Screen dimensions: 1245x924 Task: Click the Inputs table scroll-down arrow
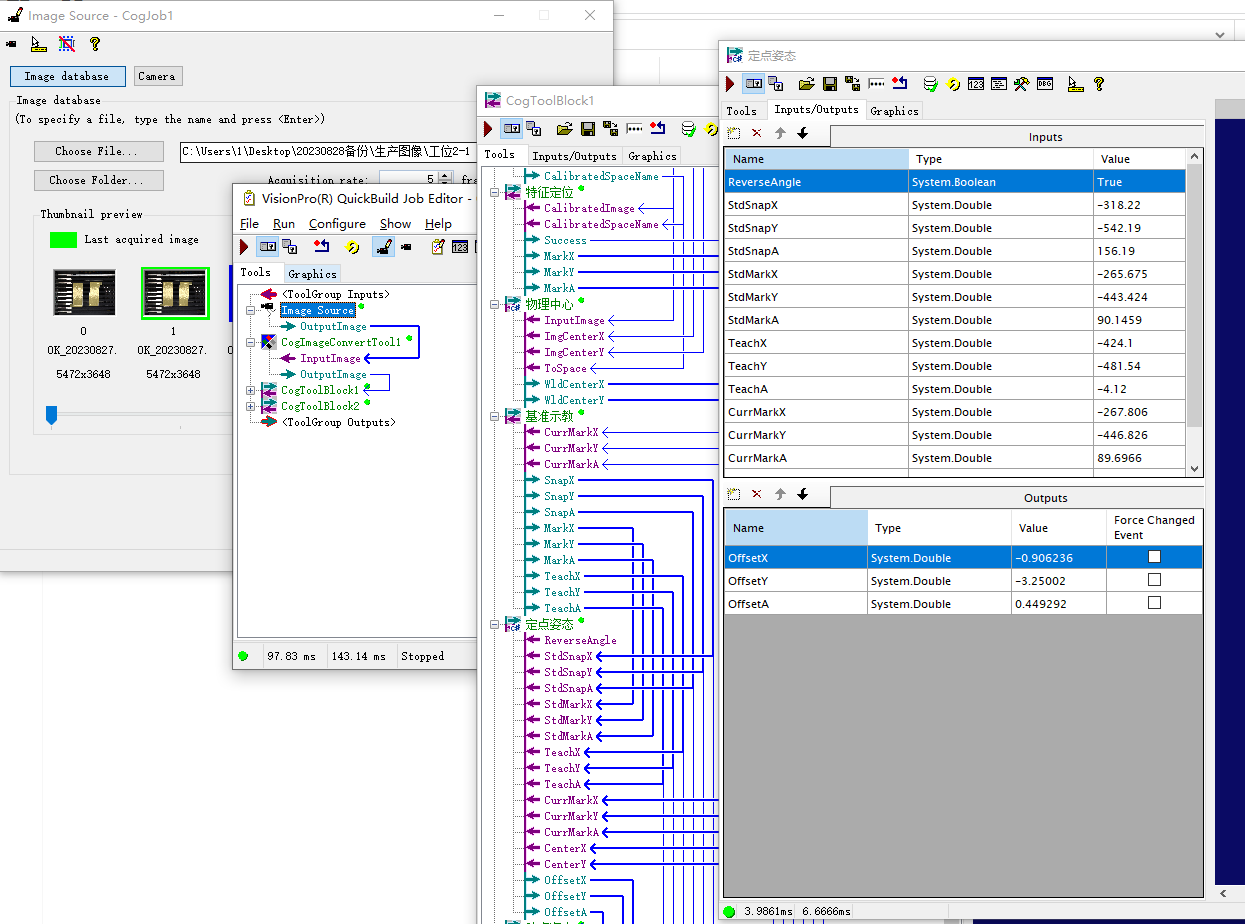tap(1194, 468)
